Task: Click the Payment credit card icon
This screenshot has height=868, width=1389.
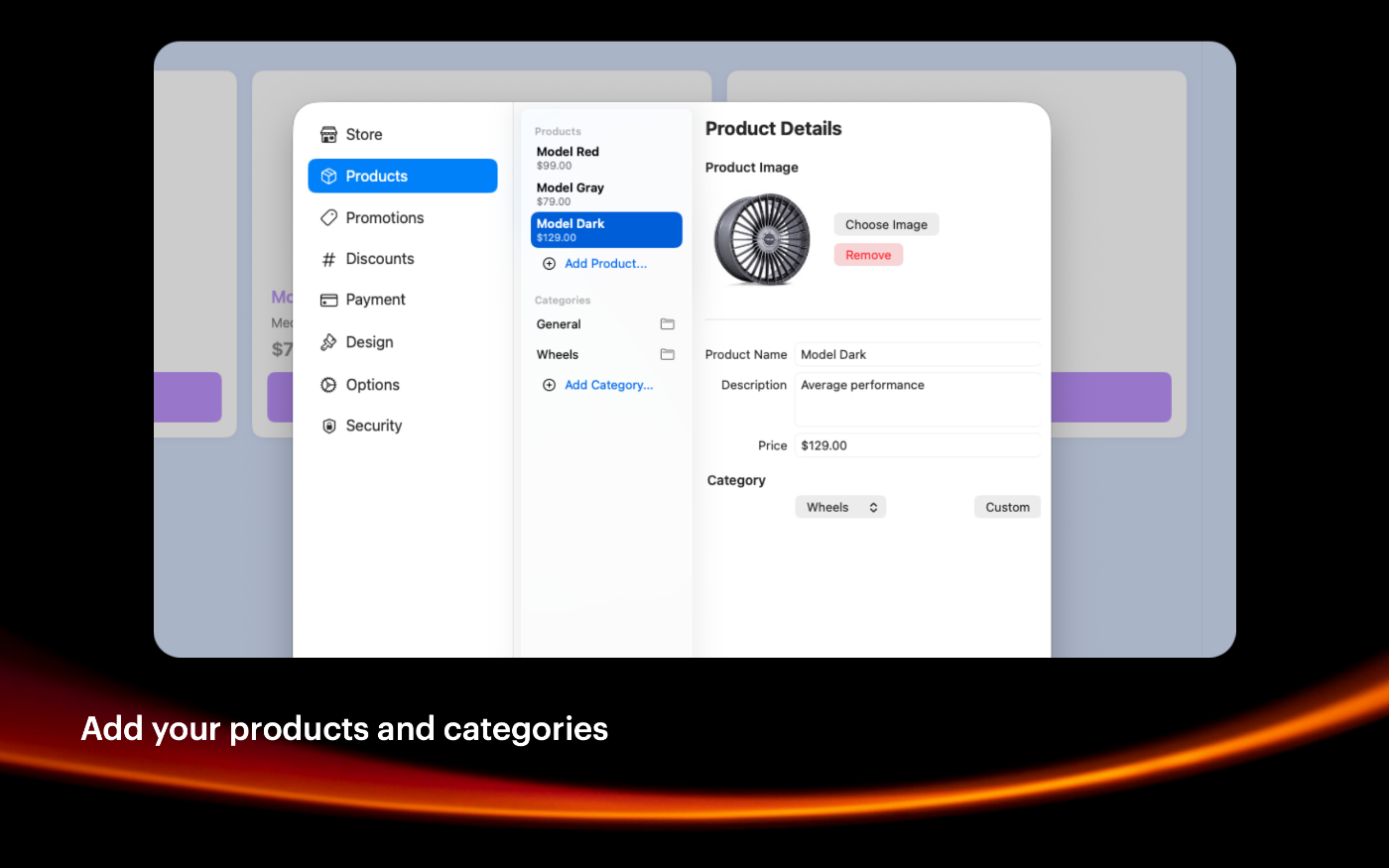Action: [328, 300]
